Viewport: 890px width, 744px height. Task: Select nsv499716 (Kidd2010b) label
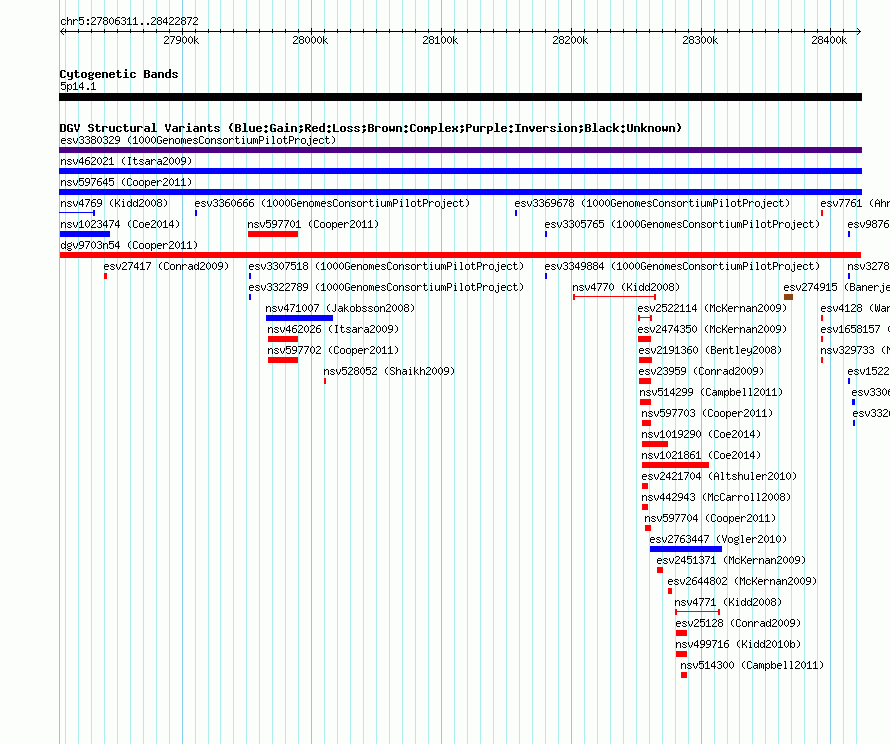point(738,644)
